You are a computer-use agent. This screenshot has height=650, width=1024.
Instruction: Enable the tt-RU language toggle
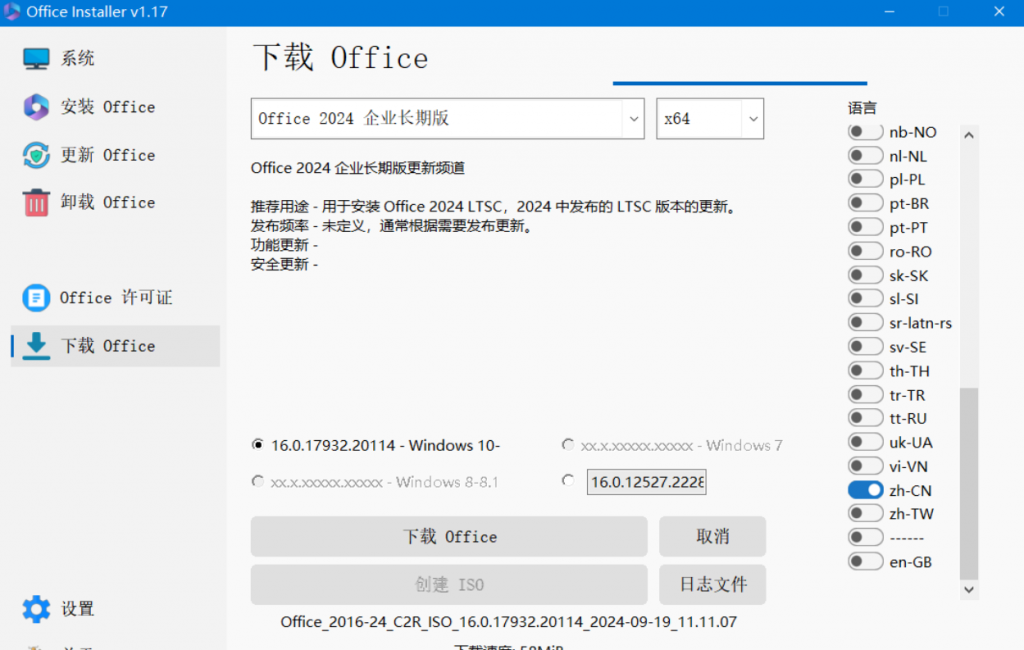[865, 418]
